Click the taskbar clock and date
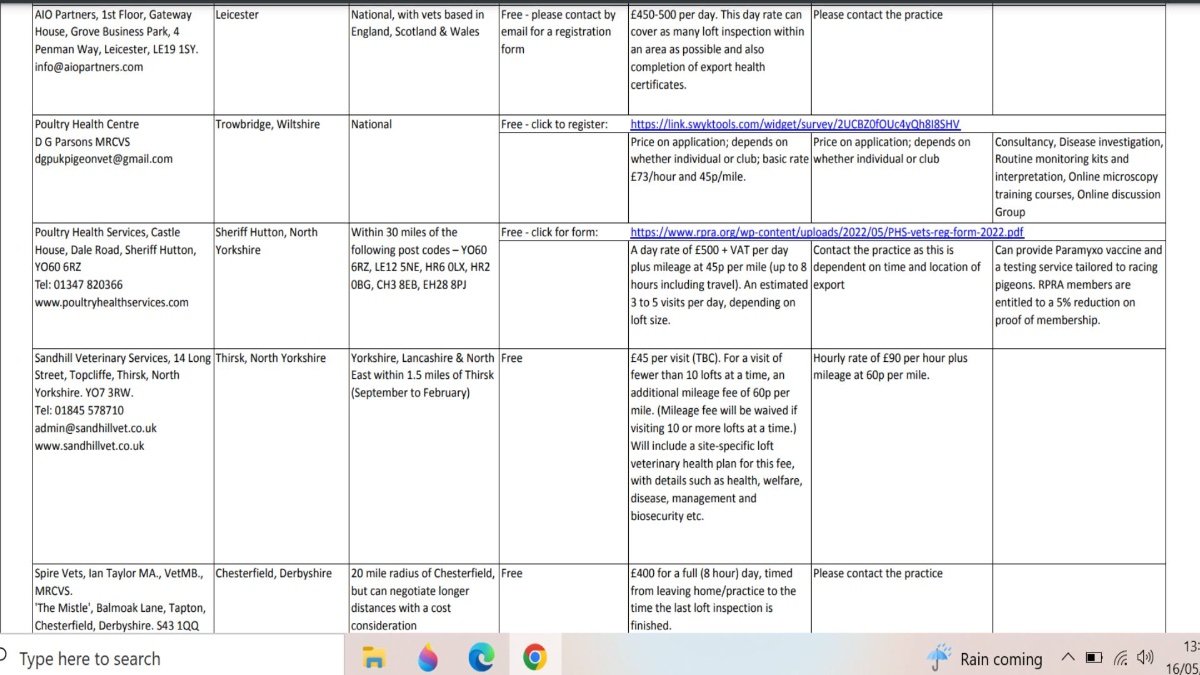1200x675 pixels. click(1188, 658)
